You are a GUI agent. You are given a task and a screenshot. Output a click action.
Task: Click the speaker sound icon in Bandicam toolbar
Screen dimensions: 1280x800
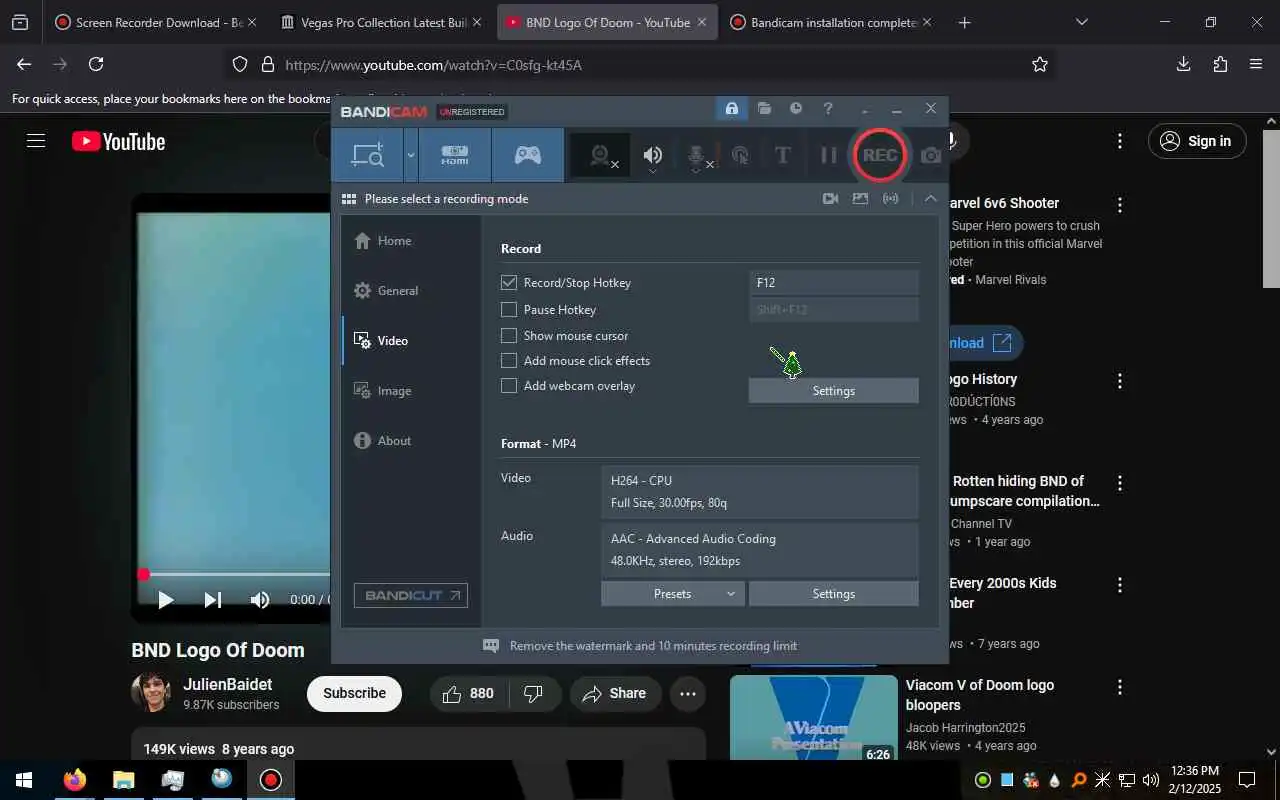[653, 155]
